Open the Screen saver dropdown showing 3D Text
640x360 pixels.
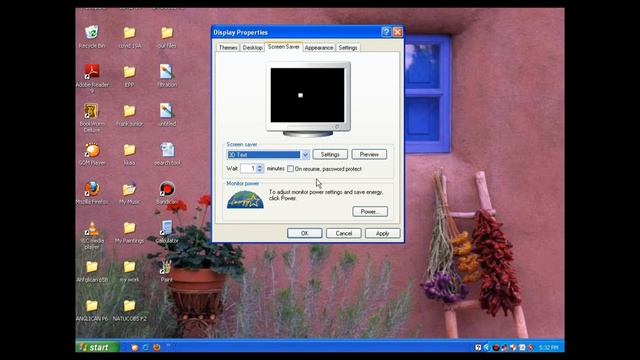pos(305,155)
